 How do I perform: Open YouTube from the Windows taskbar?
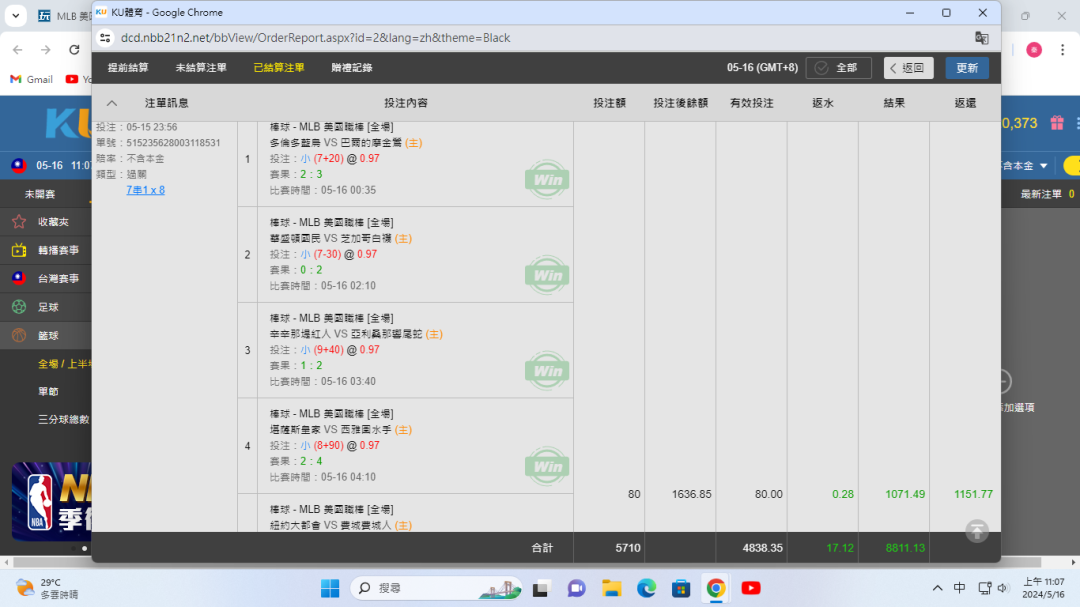750,588
